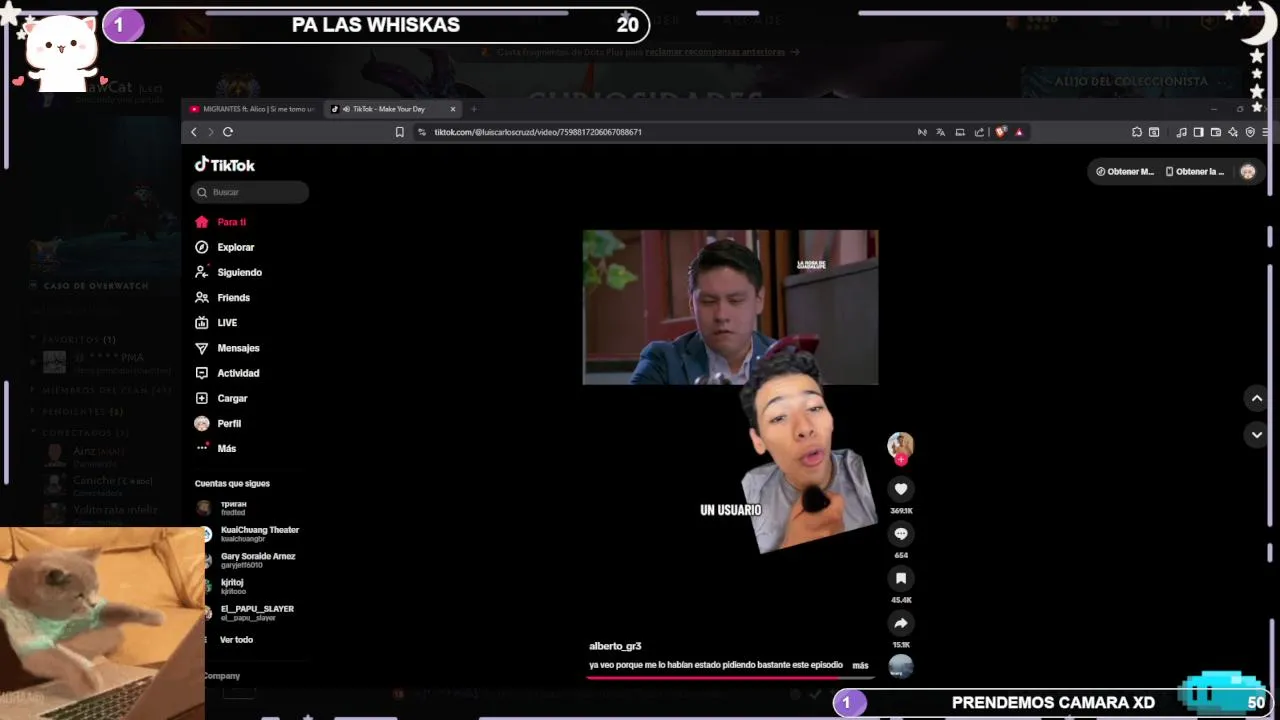Viewport: 1280px width, 720px height.
Task: Mute the TikTok tab's audio icon
Action: click(345, 109)
